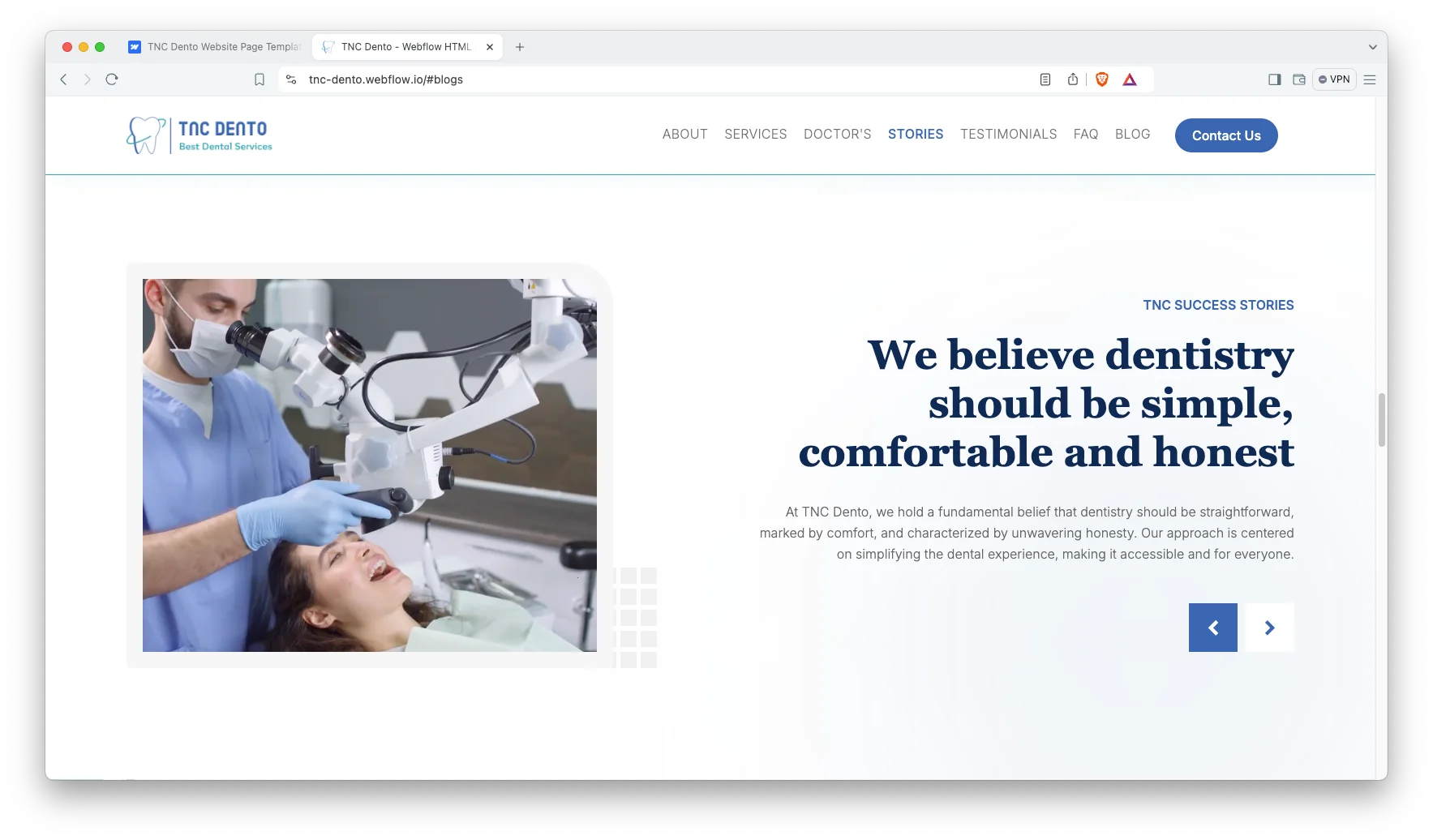1433x840 pixels.
Task: Switch to TNC Dento Website Page Template tab
Action: click(x=216, y=47)
